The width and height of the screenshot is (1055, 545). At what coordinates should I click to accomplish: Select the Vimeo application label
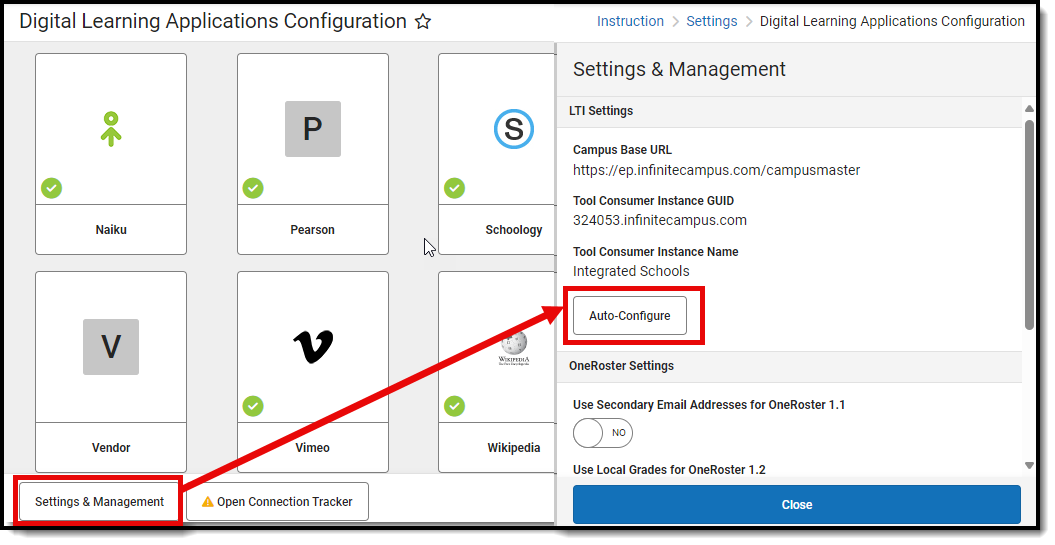click(313, 448)
